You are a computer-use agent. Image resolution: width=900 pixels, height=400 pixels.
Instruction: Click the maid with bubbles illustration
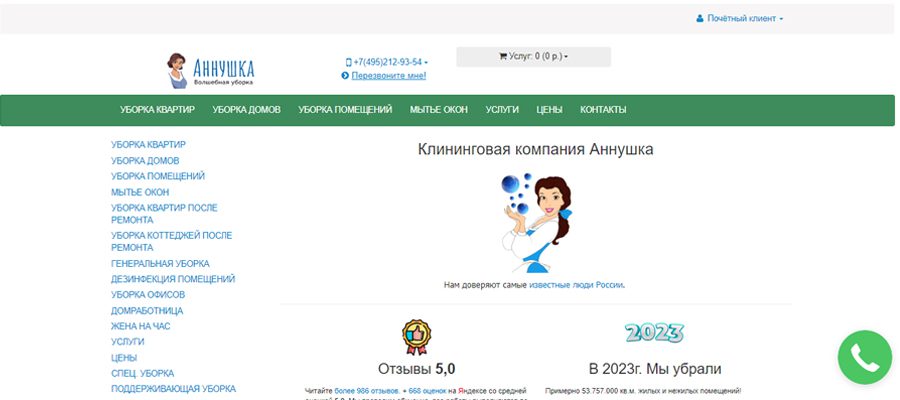[x=537, y=223]
